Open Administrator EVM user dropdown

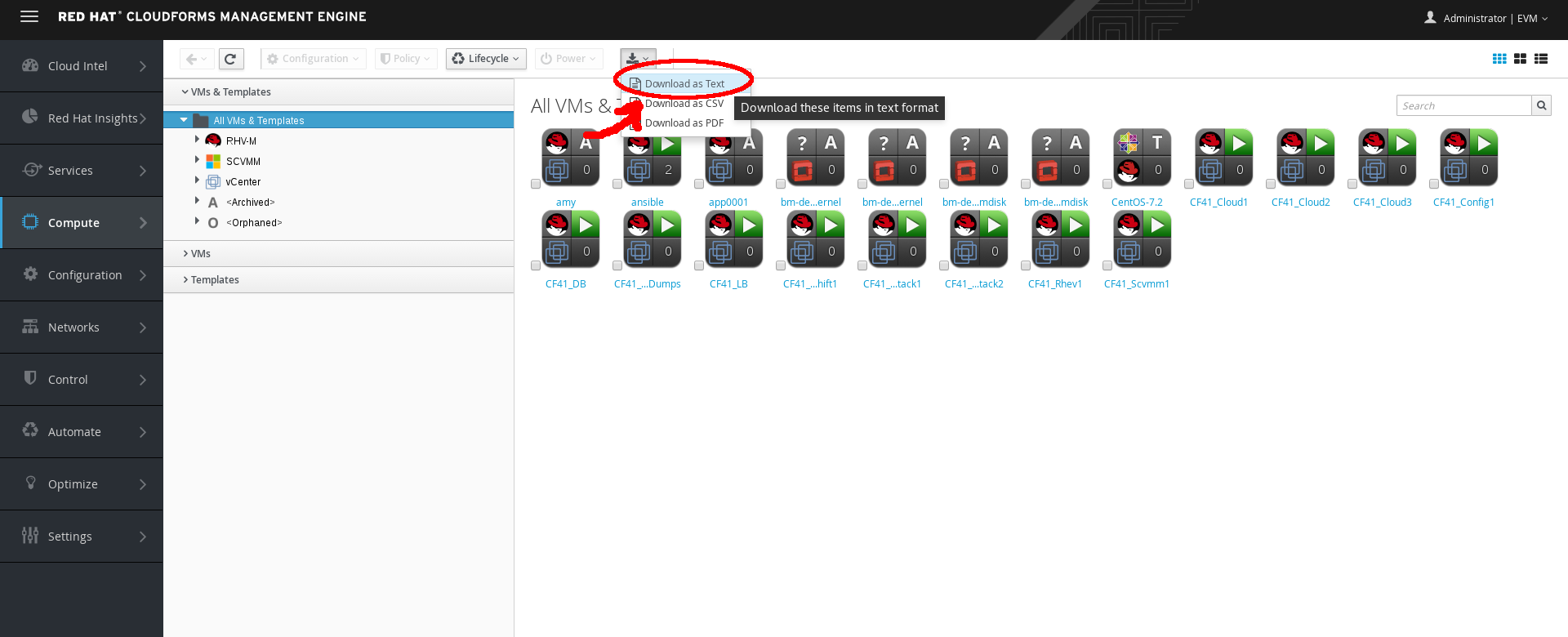(1486, 18)
